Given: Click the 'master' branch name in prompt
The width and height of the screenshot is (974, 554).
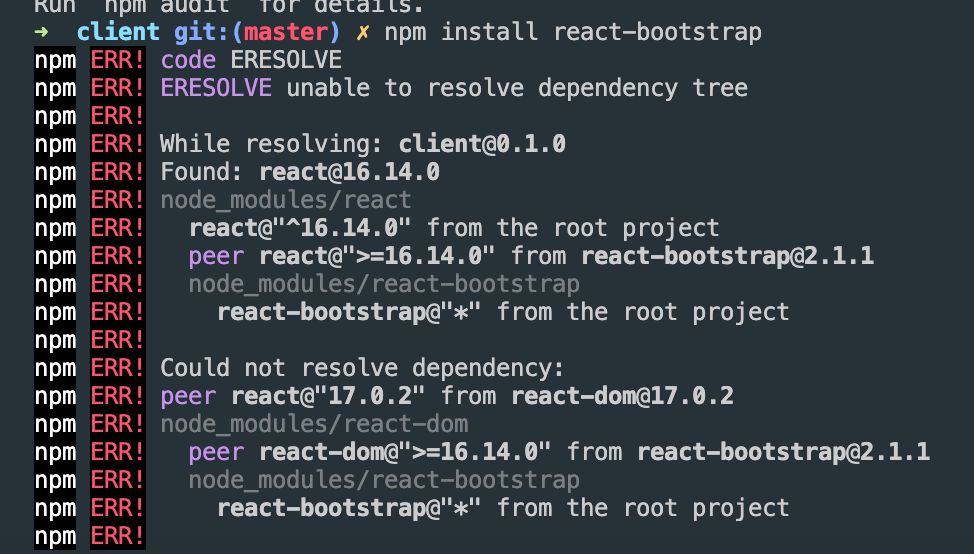Looking at the screenshot, I should coord(285,32).
